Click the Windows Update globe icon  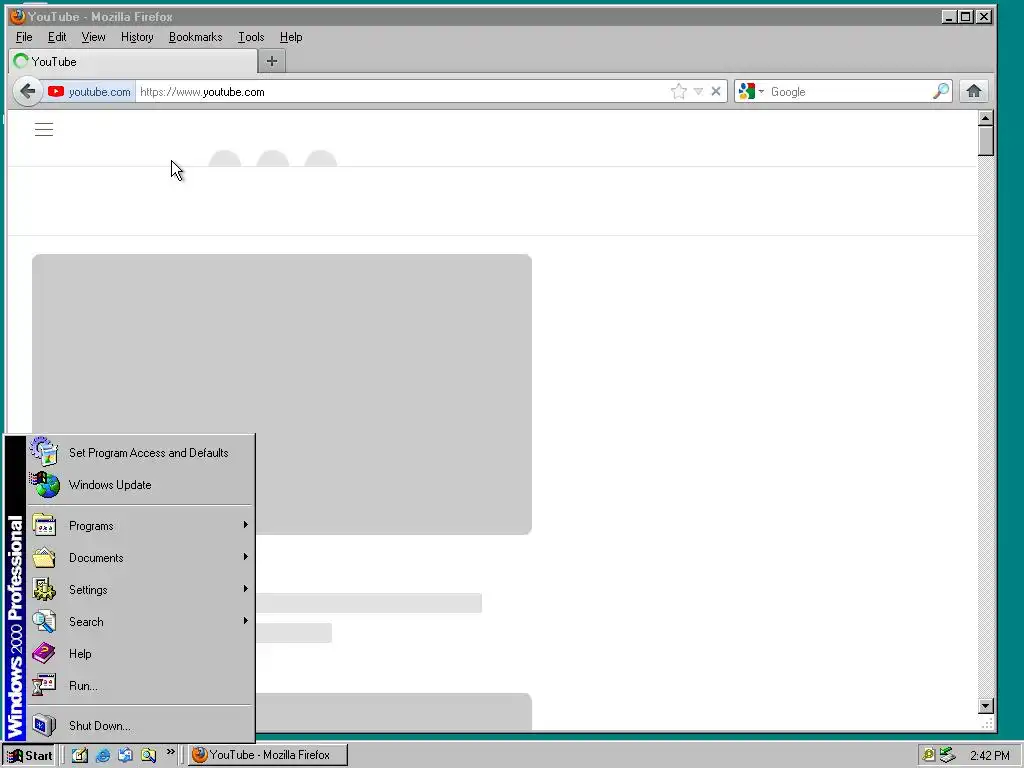[44, 485]
